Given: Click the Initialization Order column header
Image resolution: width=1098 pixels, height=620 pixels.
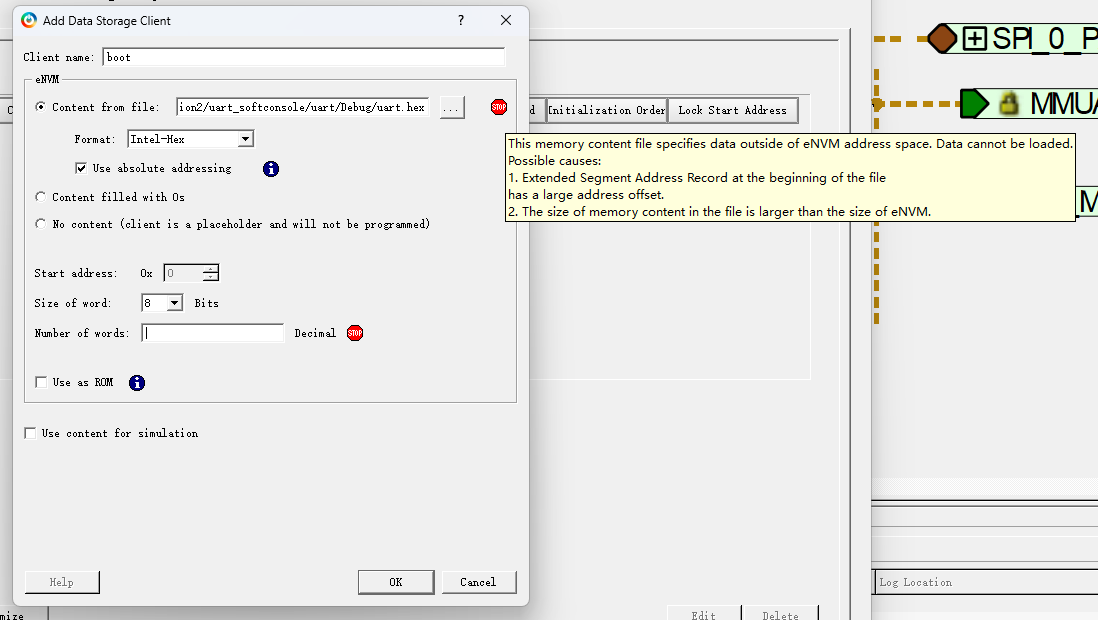Looking at the screenshot, I should tap(606, 110).
